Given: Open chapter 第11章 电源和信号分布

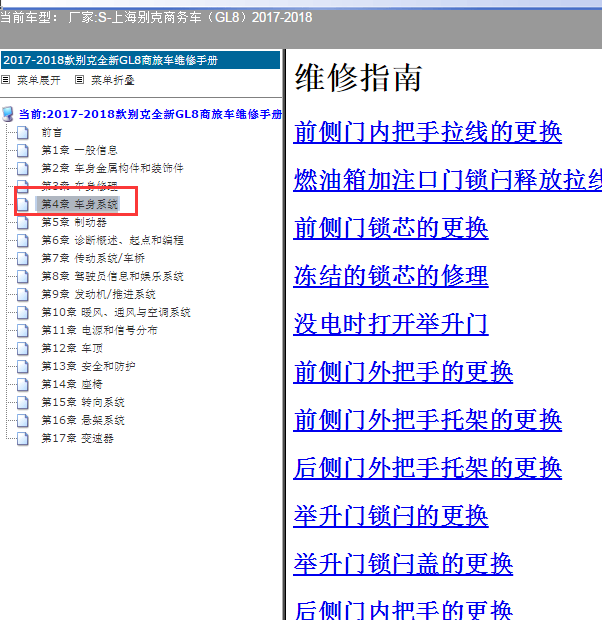Looking at the screenshot, I should tap(99, 331).
